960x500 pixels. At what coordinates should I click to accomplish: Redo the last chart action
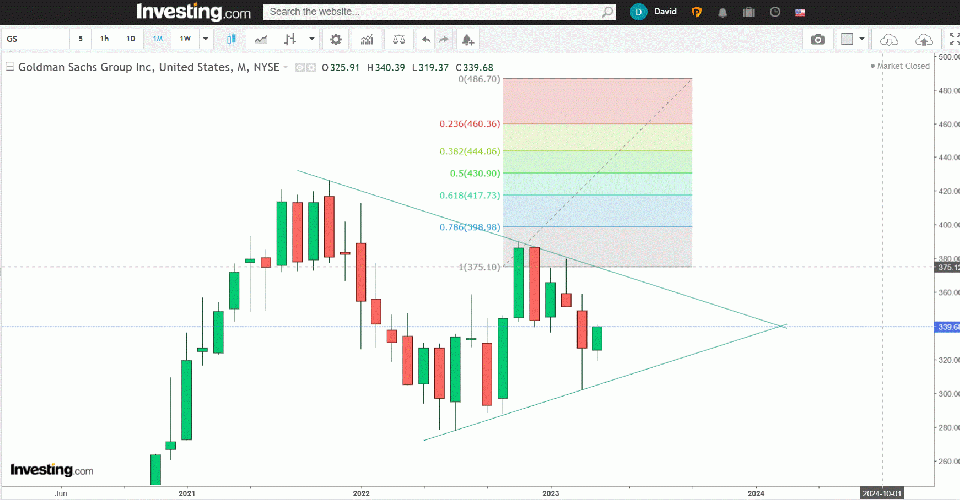click(444, 39)
